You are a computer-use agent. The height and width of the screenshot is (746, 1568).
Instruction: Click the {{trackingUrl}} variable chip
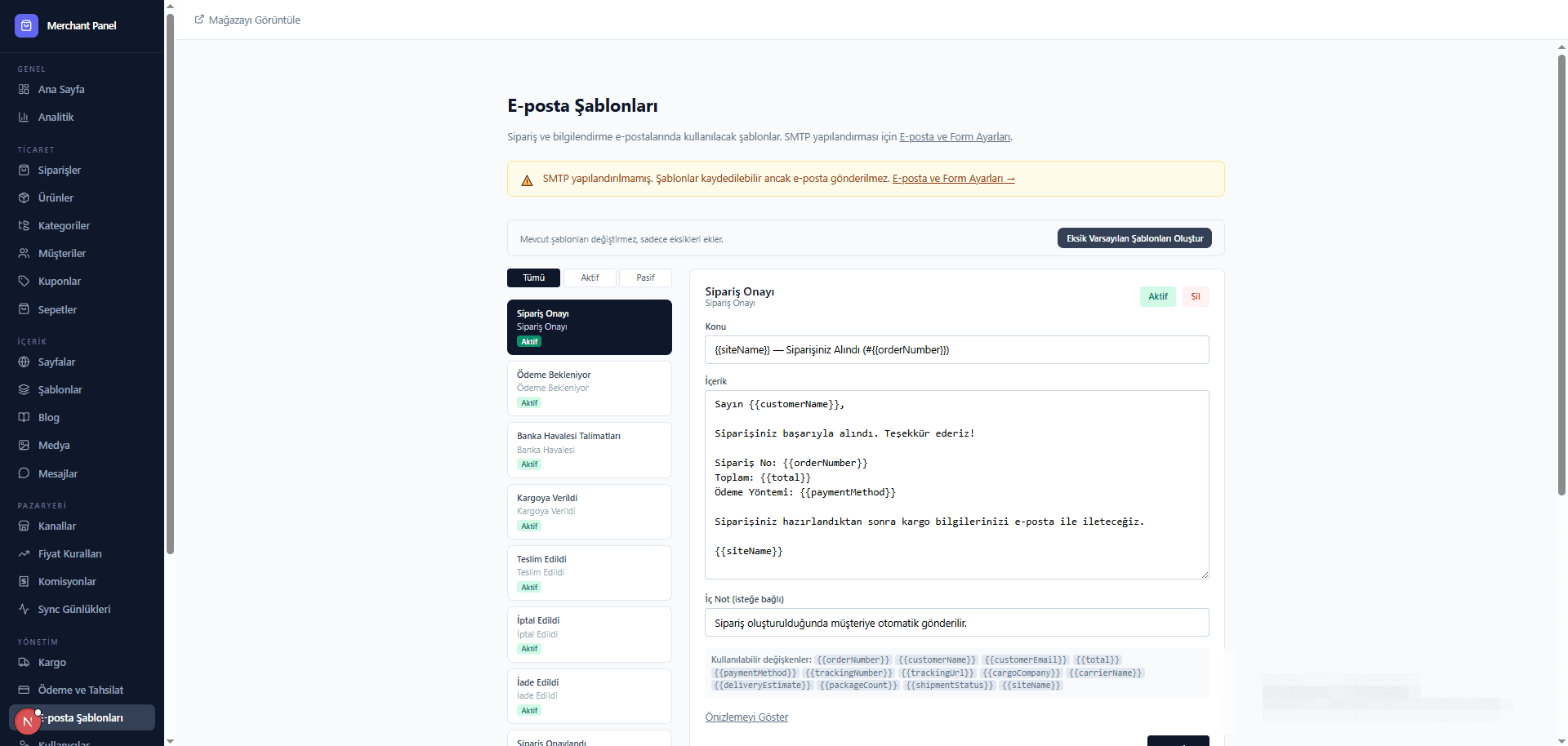tap(938, 673)
